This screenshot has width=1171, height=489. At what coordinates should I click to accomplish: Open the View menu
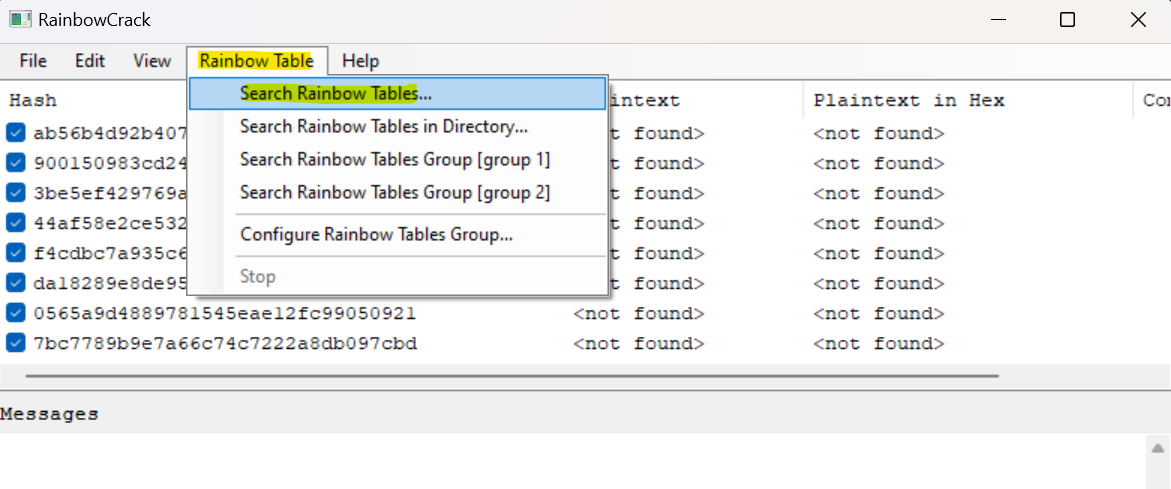click(x=152, y=60)
